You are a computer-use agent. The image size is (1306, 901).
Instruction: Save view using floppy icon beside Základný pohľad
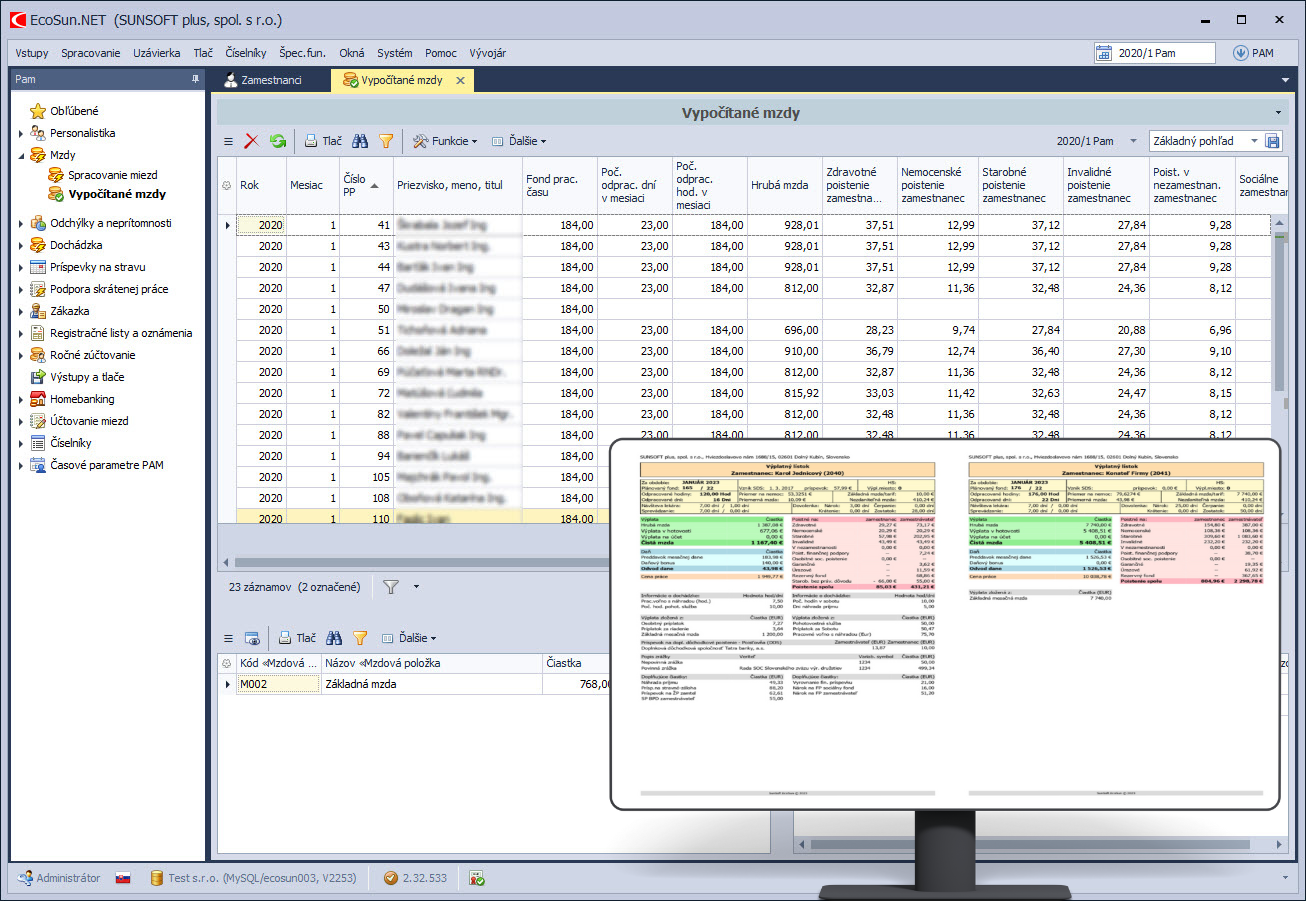[x=1273, y=142]
